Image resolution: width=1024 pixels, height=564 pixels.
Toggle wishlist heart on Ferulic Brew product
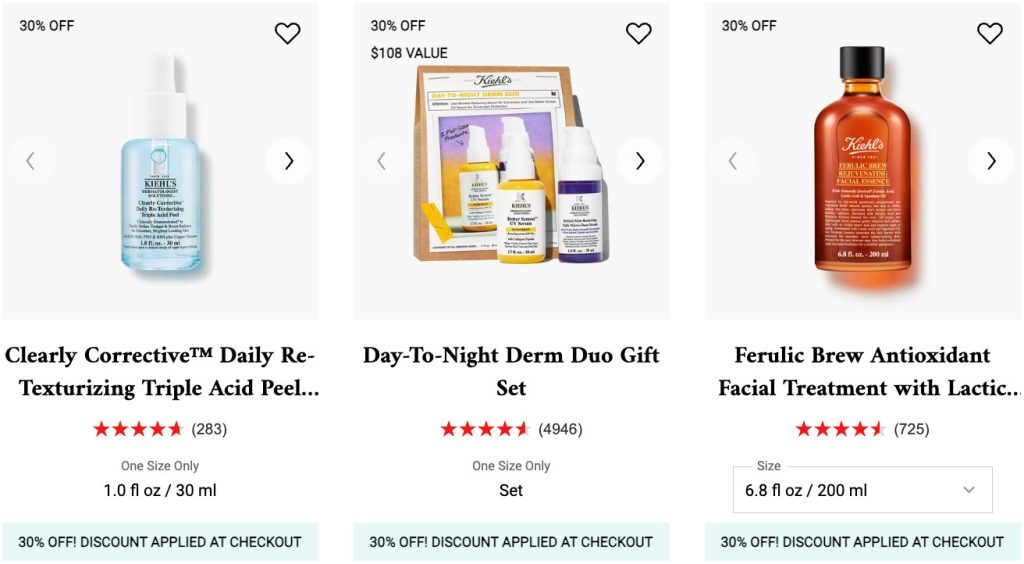(x=989, y=33)
